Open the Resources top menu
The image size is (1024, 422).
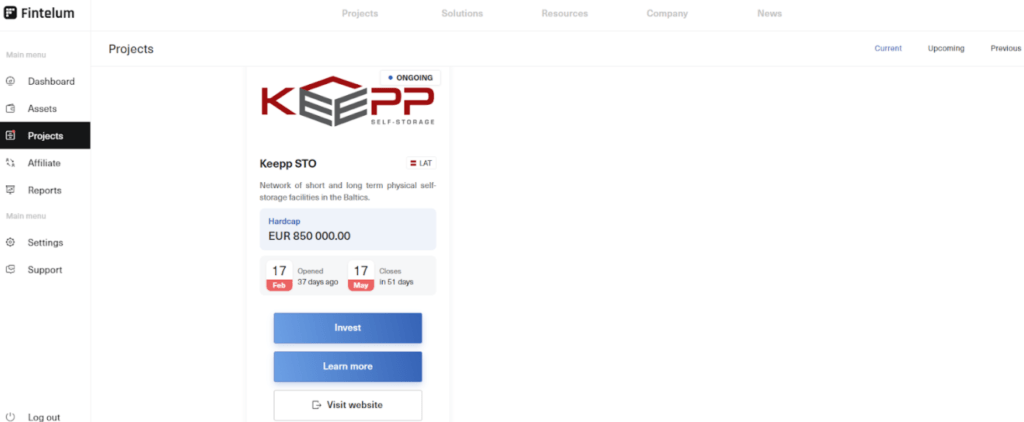[564, 14]
